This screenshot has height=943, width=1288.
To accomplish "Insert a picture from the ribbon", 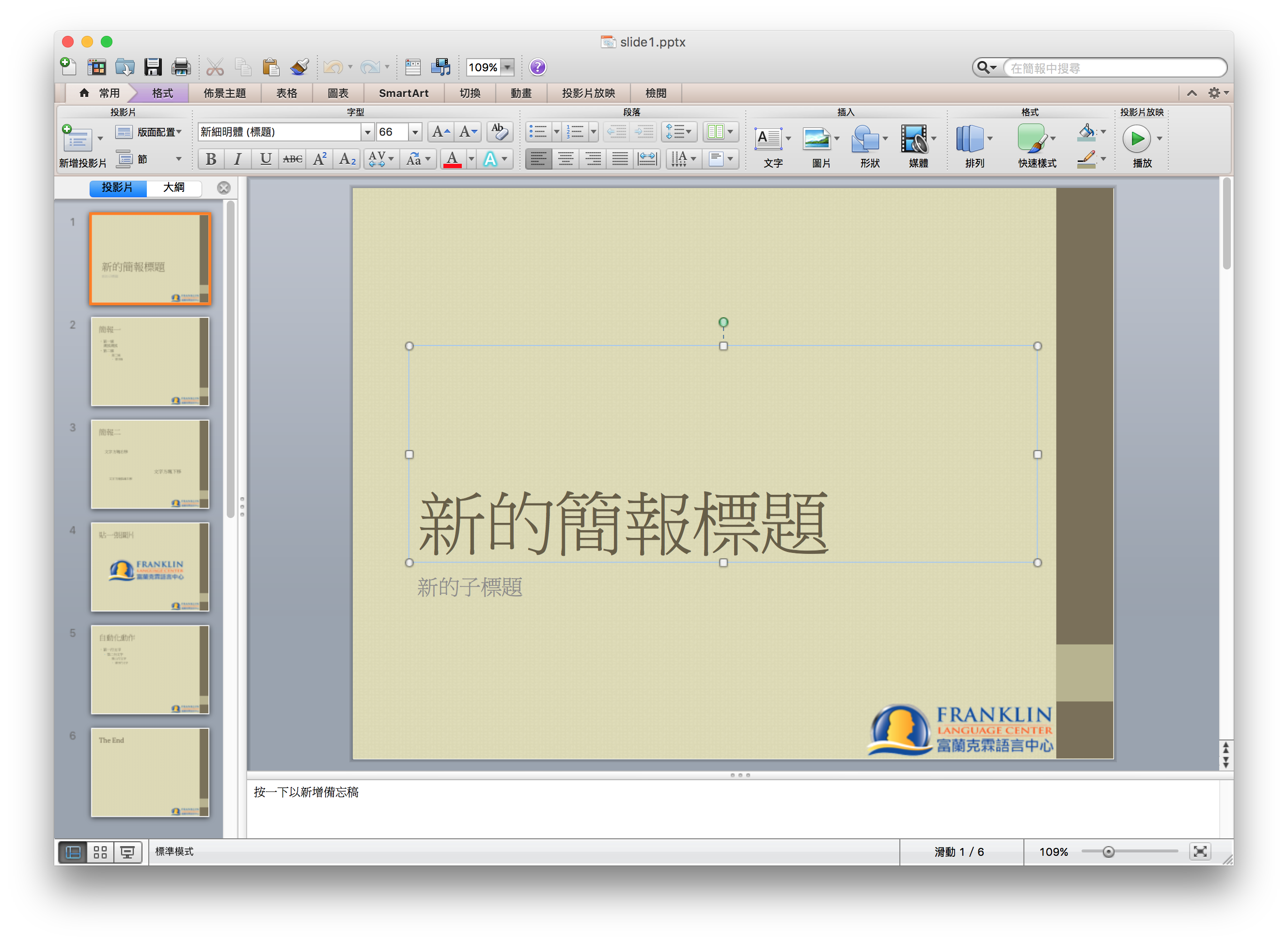I will [816, 139].
